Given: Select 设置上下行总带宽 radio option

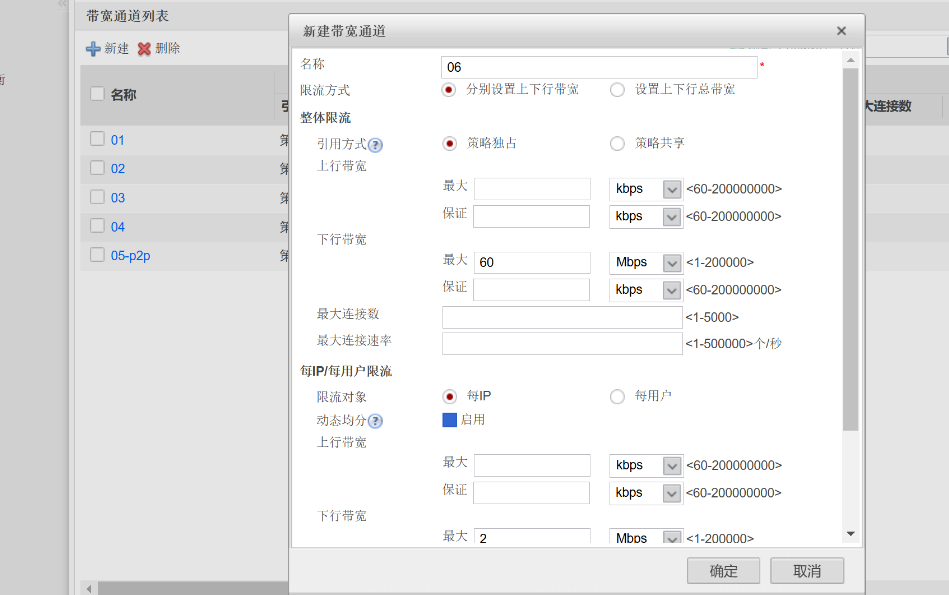Looking at the screenshot, I should [617, 90].
